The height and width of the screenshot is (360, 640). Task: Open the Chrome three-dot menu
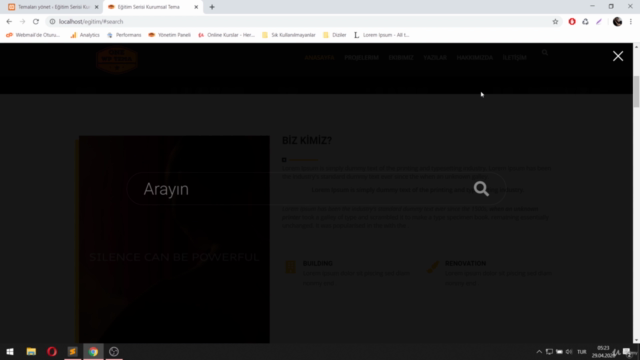pyautogui.click(x=631, y=22)
